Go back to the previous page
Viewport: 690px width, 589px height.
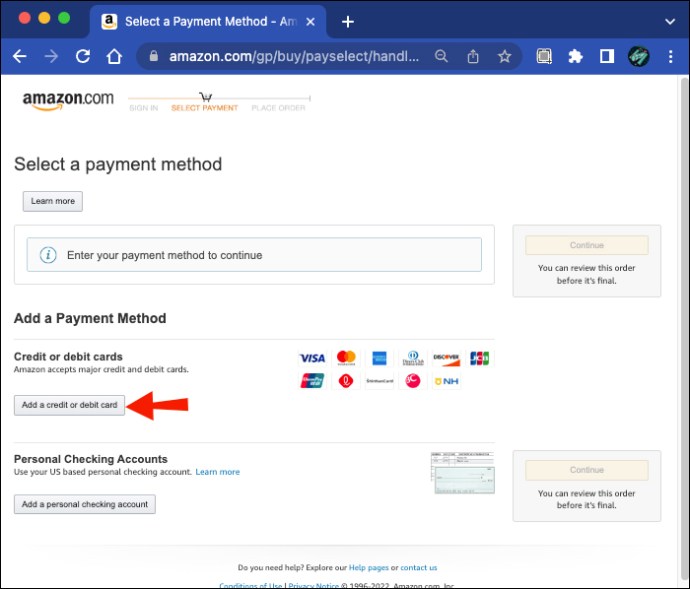(19, 56)
